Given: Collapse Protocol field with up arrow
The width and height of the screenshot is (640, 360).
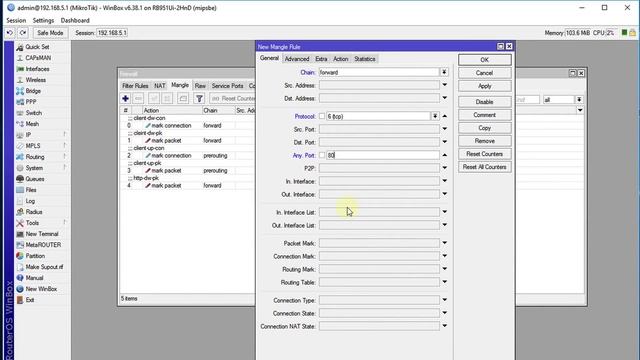Looking at the screenshot, I should click(x=444, y=116).
